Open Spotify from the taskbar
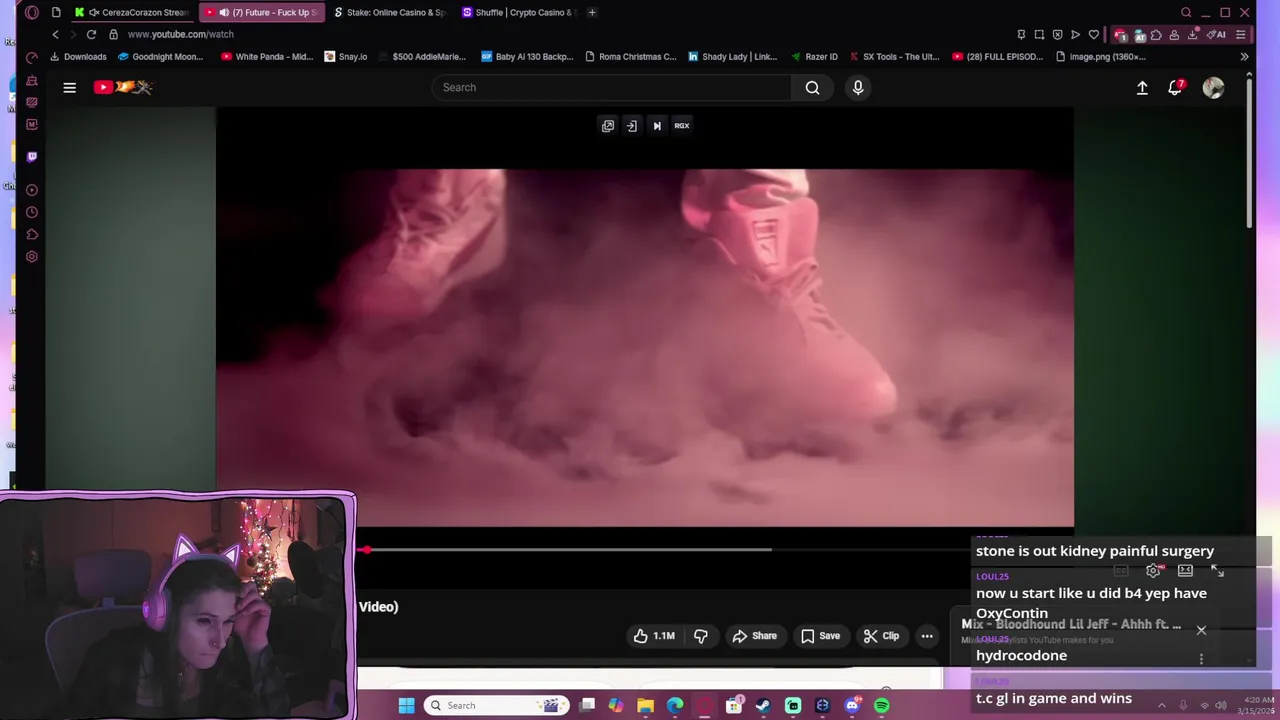The width and height of the screenshot is (1280, 720). tap(882, 706)
